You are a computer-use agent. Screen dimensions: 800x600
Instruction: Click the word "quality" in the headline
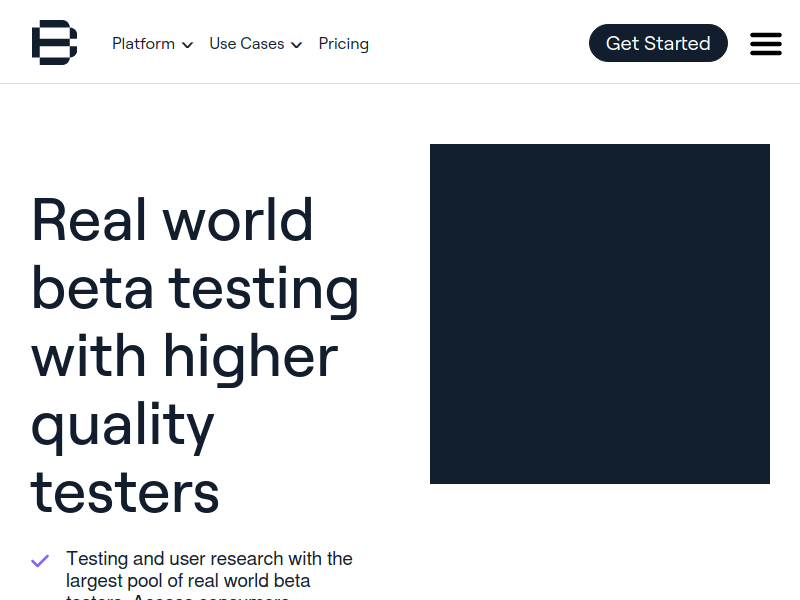[x=122, y=426]
